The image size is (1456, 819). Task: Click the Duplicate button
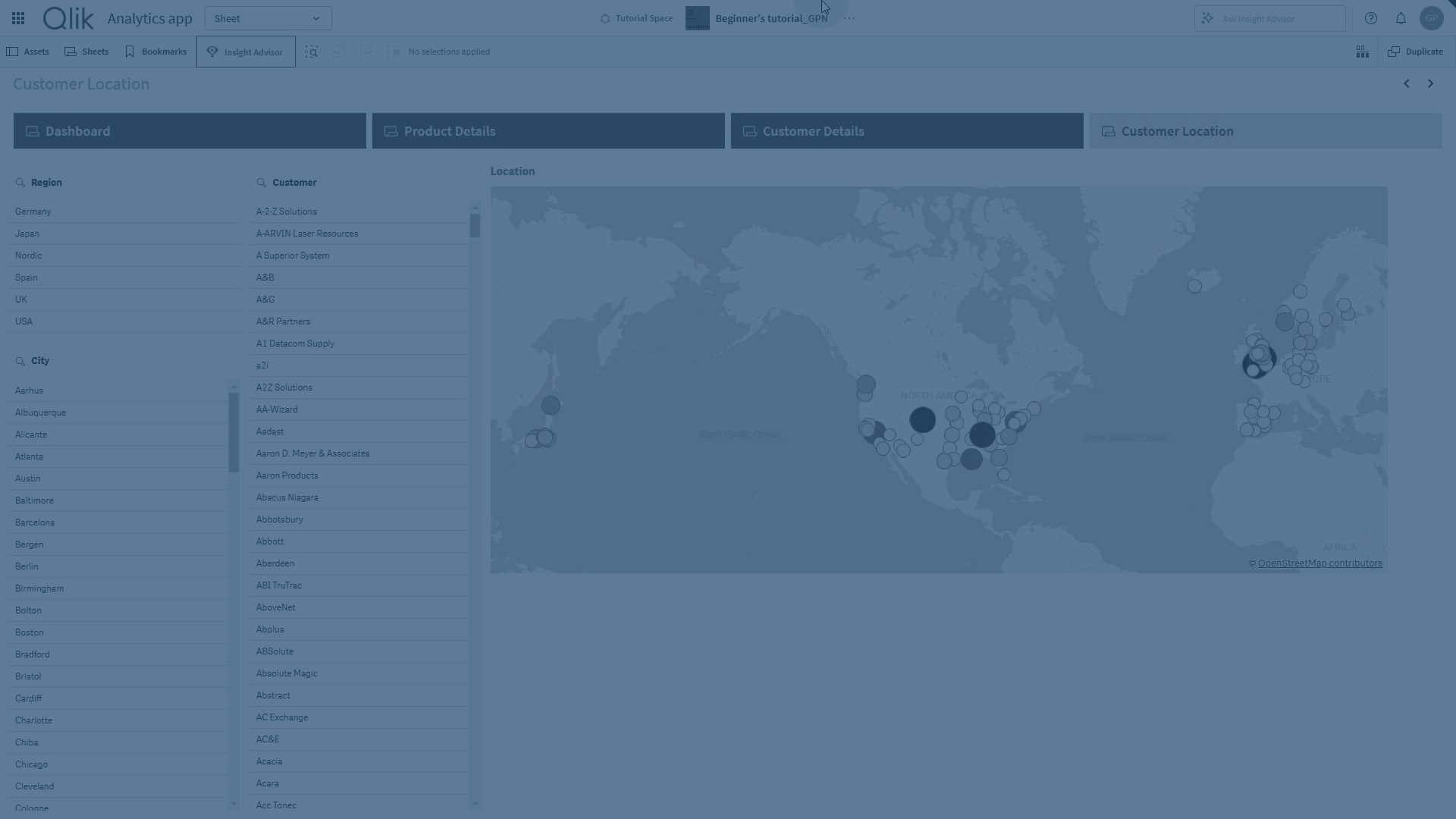[x=1415, y=52]
